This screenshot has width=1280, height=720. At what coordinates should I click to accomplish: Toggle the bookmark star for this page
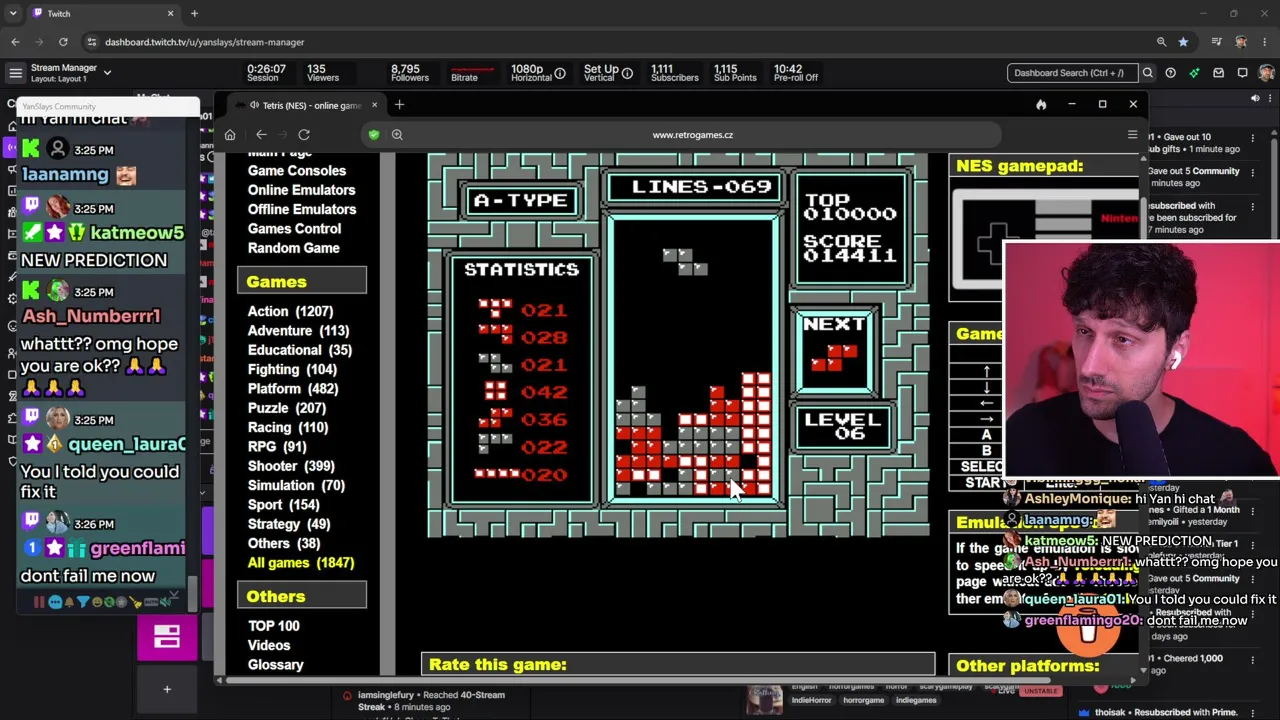(1183, 42)
